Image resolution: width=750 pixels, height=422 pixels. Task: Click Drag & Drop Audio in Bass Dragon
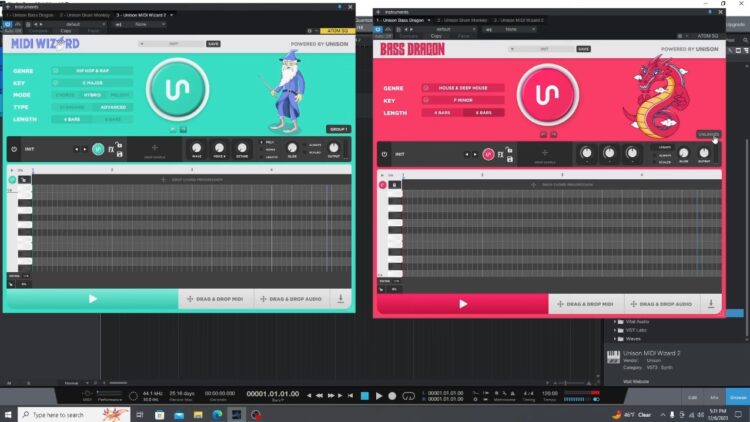[662, 304]
